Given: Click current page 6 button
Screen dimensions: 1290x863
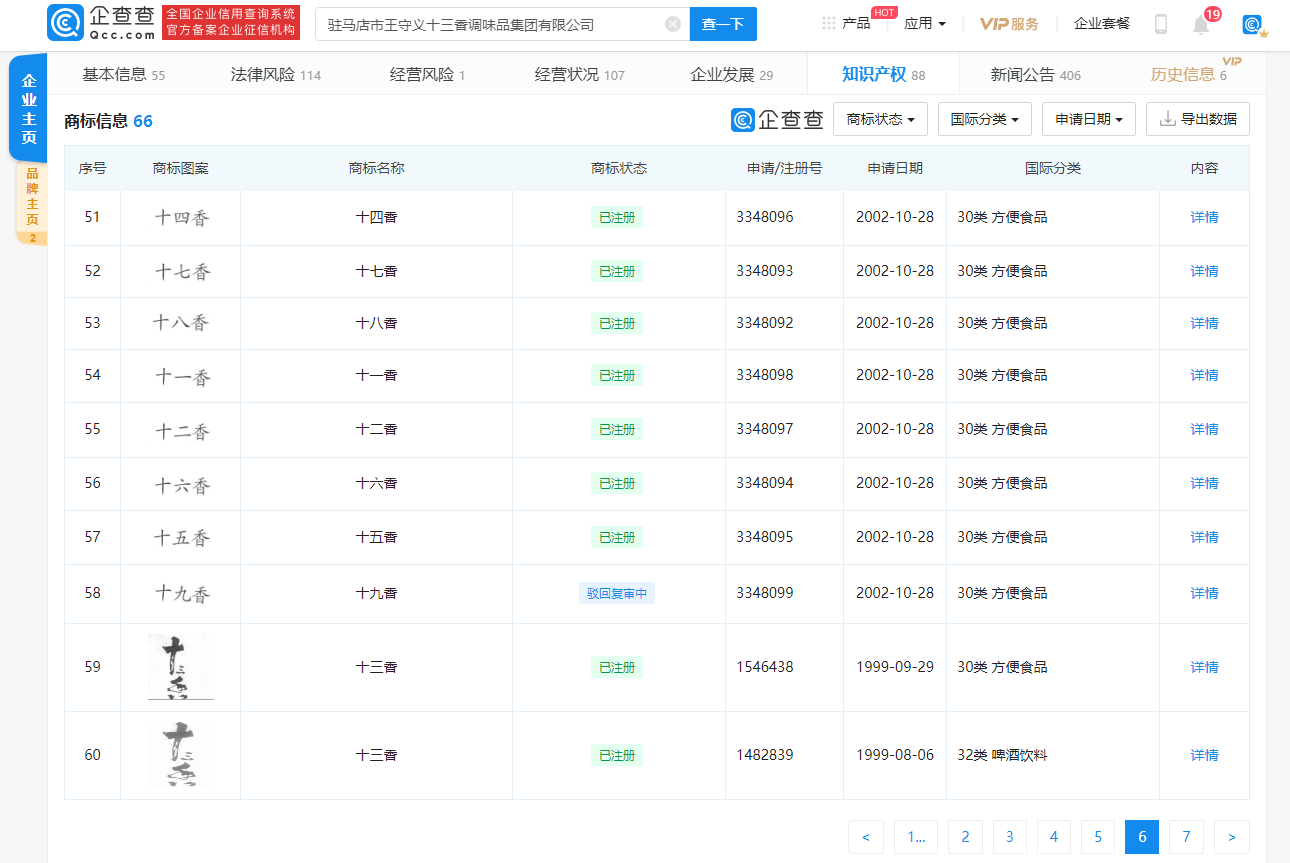Looking at the screenshot, I should coord(1142,837).
